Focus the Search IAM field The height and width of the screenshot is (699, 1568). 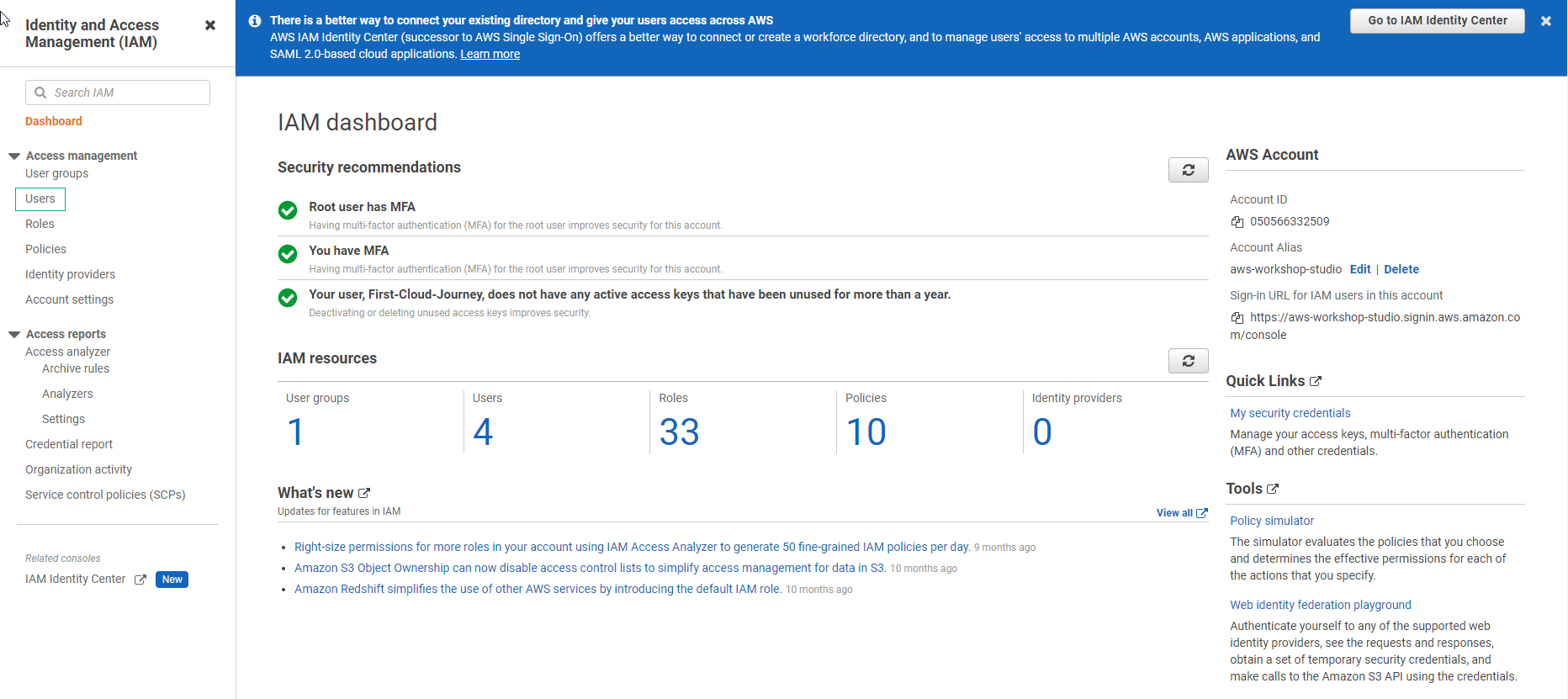pos(118,93)
